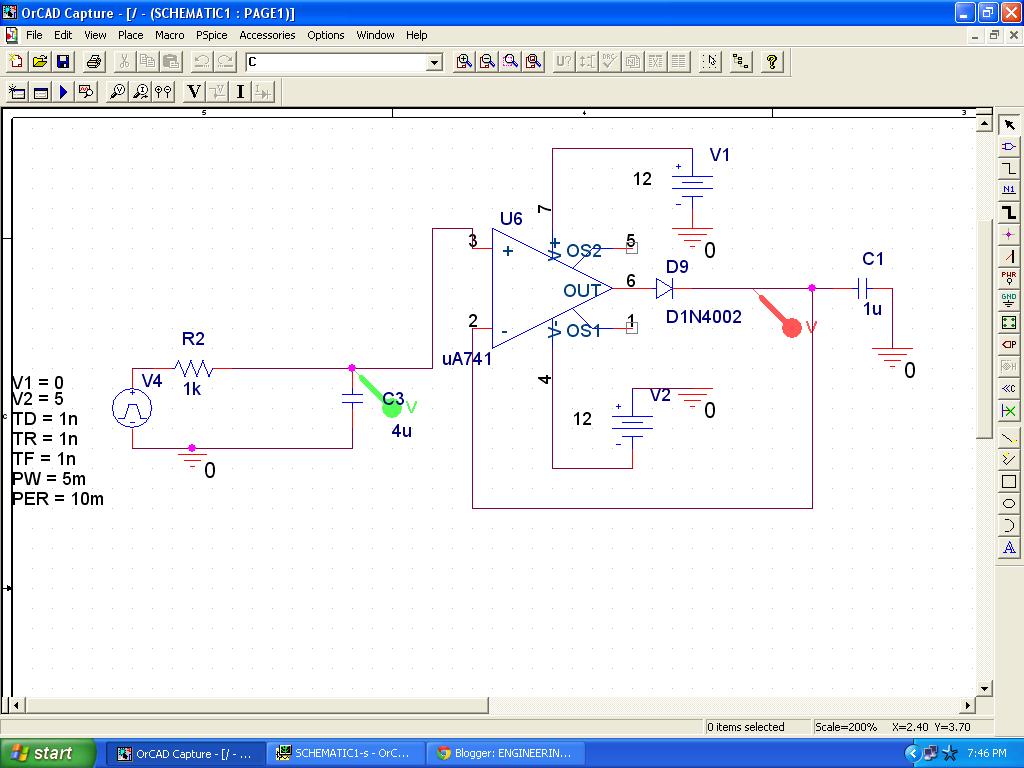
Task: Select the Current marker tool
Action: (239, 91)
